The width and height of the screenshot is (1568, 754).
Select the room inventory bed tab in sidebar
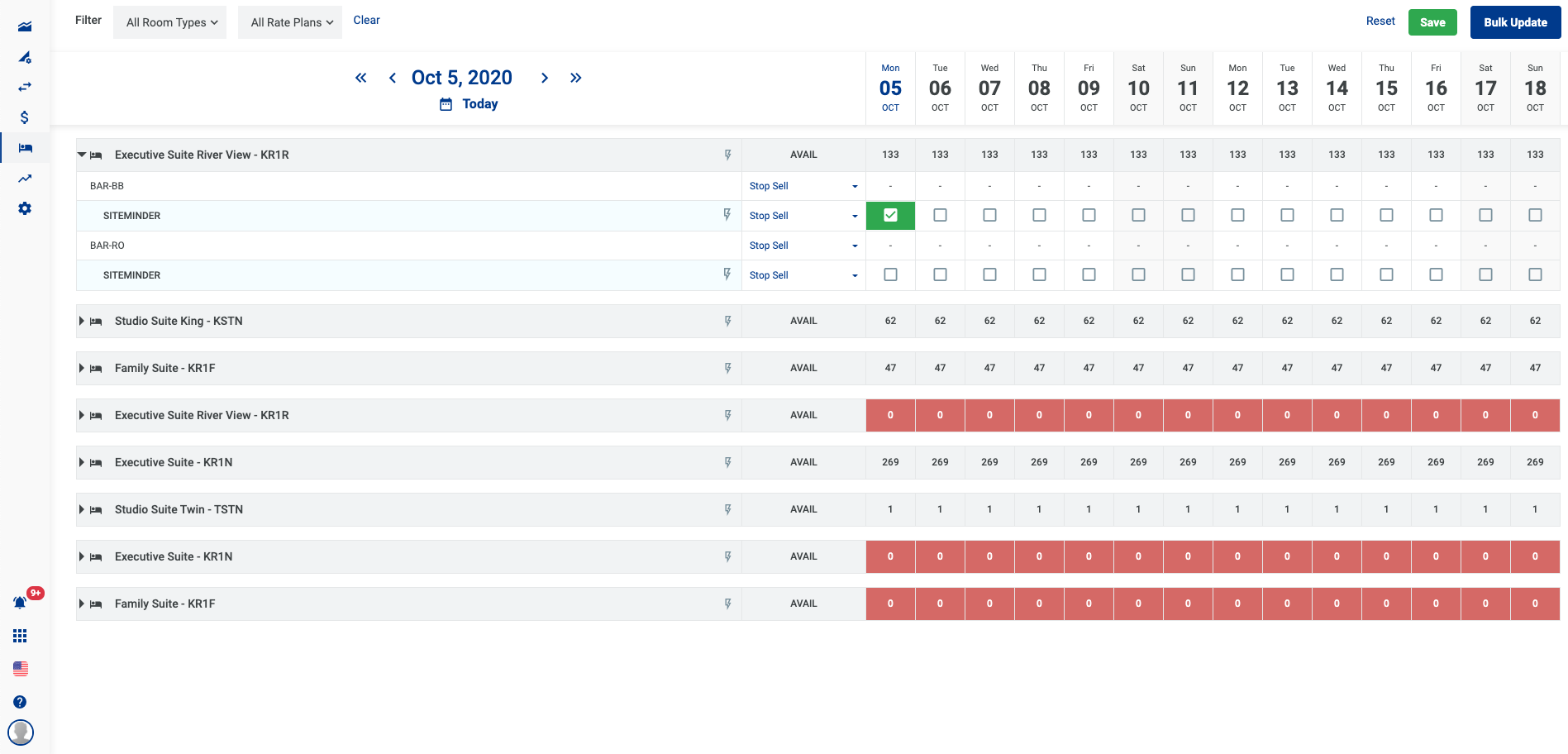[25, 148]
